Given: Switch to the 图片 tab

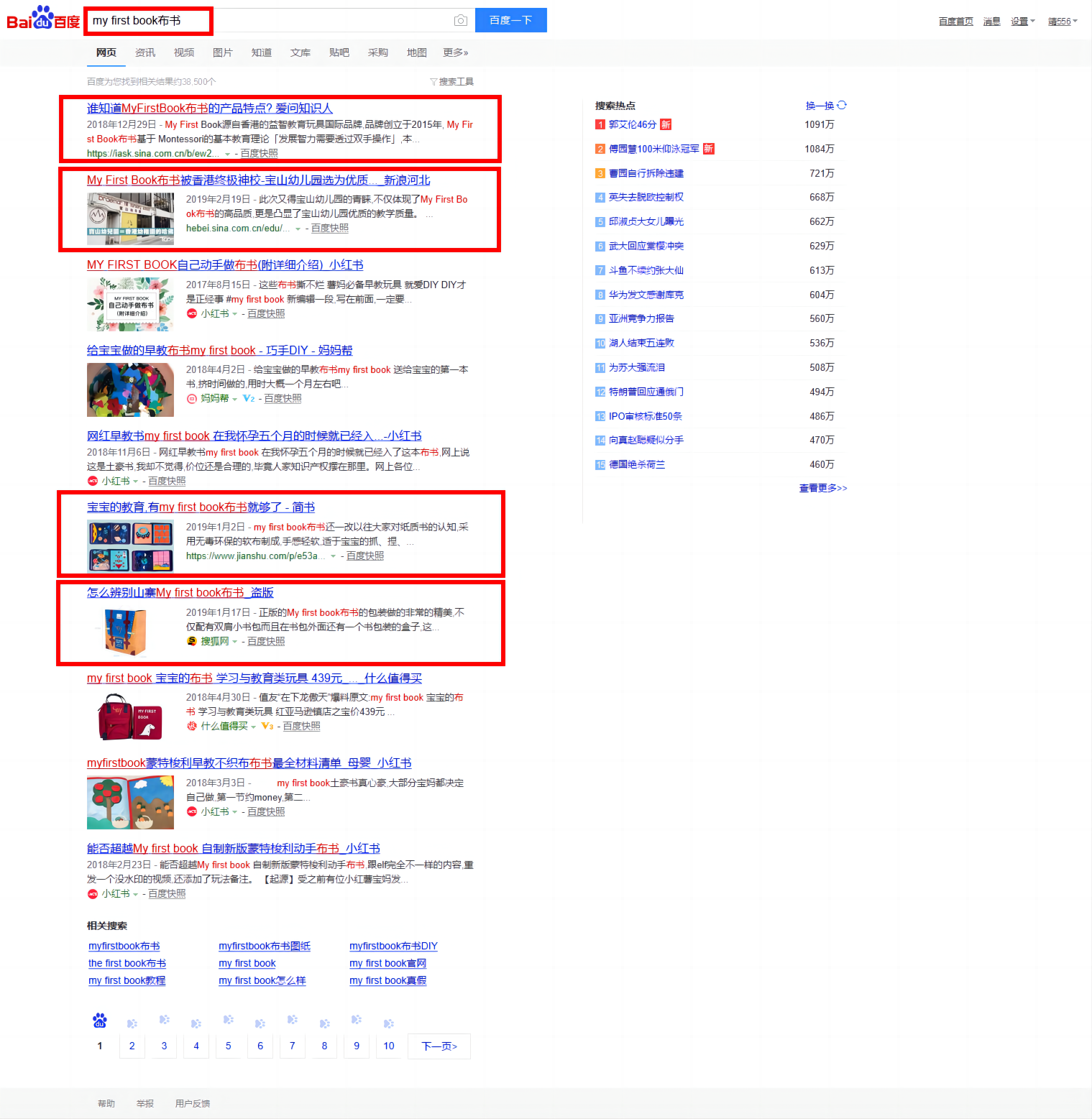Looking at the screenshot, I should point(222,52).
